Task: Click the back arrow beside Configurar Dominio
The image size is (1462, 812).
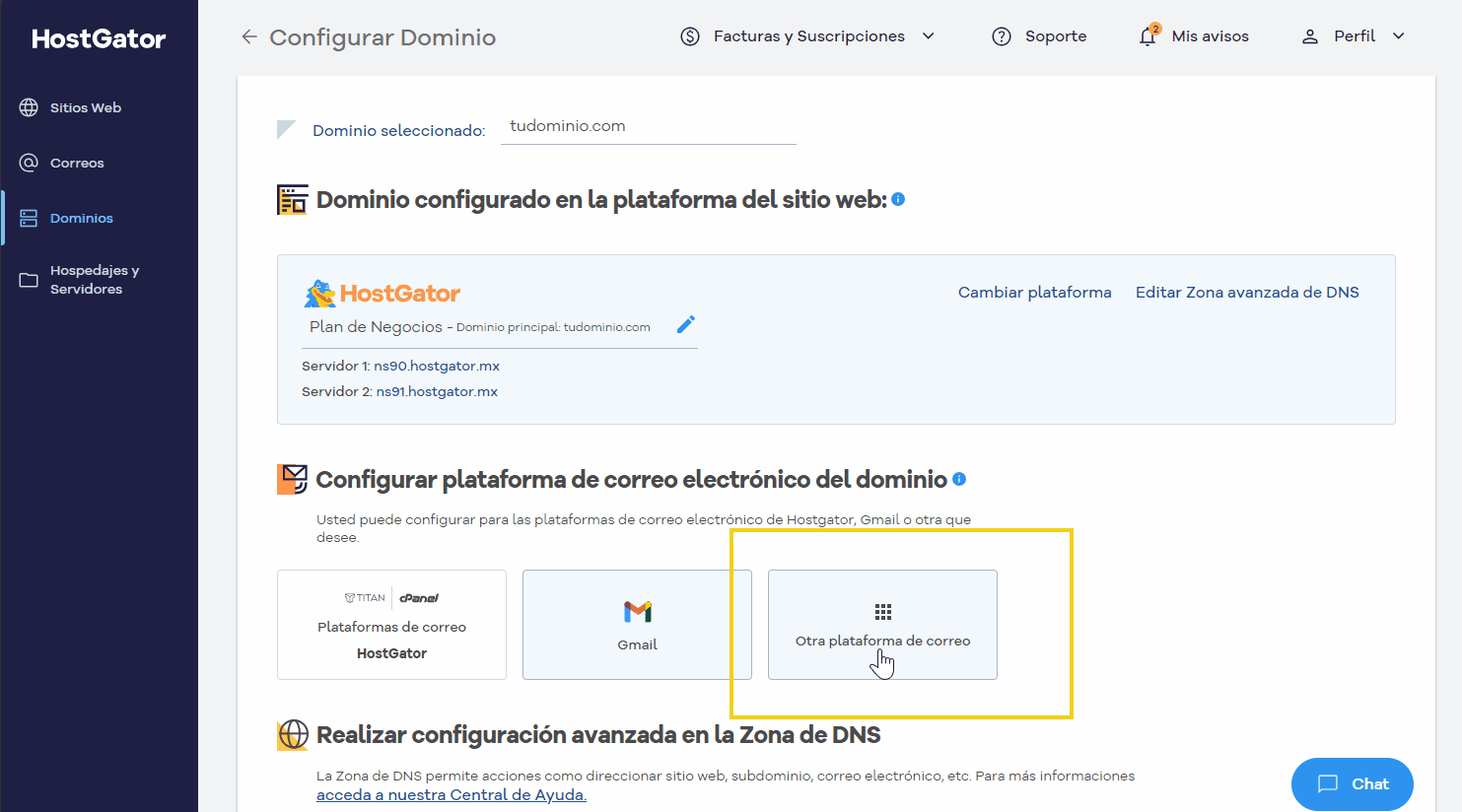Action: tap(249, 36)
